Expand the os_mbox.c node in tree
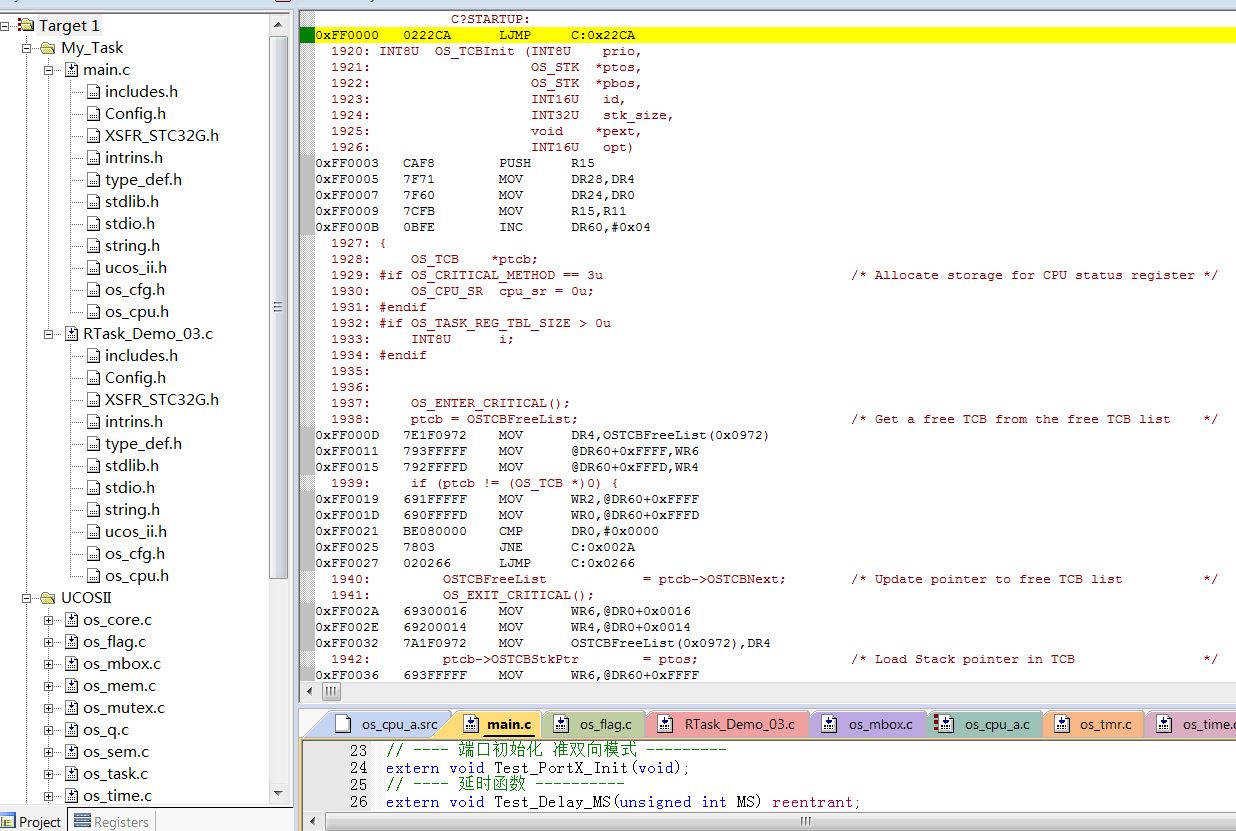 click(48, 664)
